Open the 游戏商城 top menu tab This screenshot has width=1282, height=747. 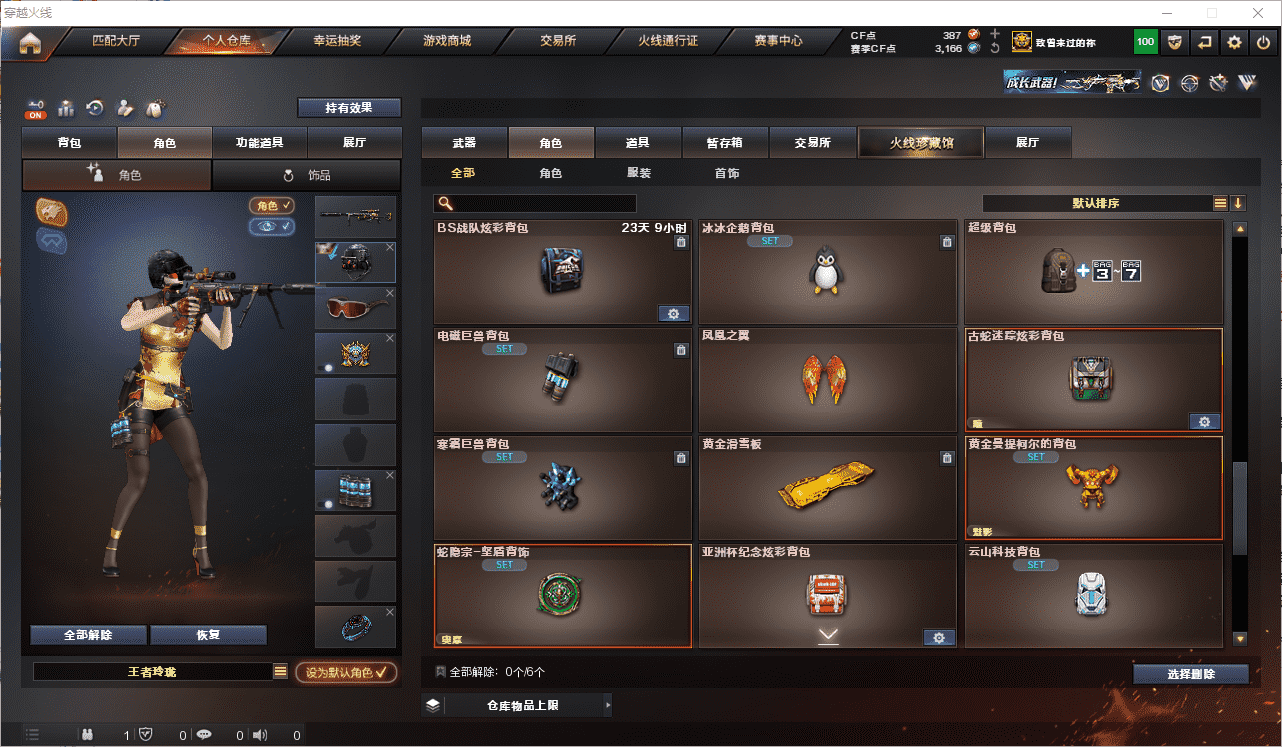pos(447,41)
